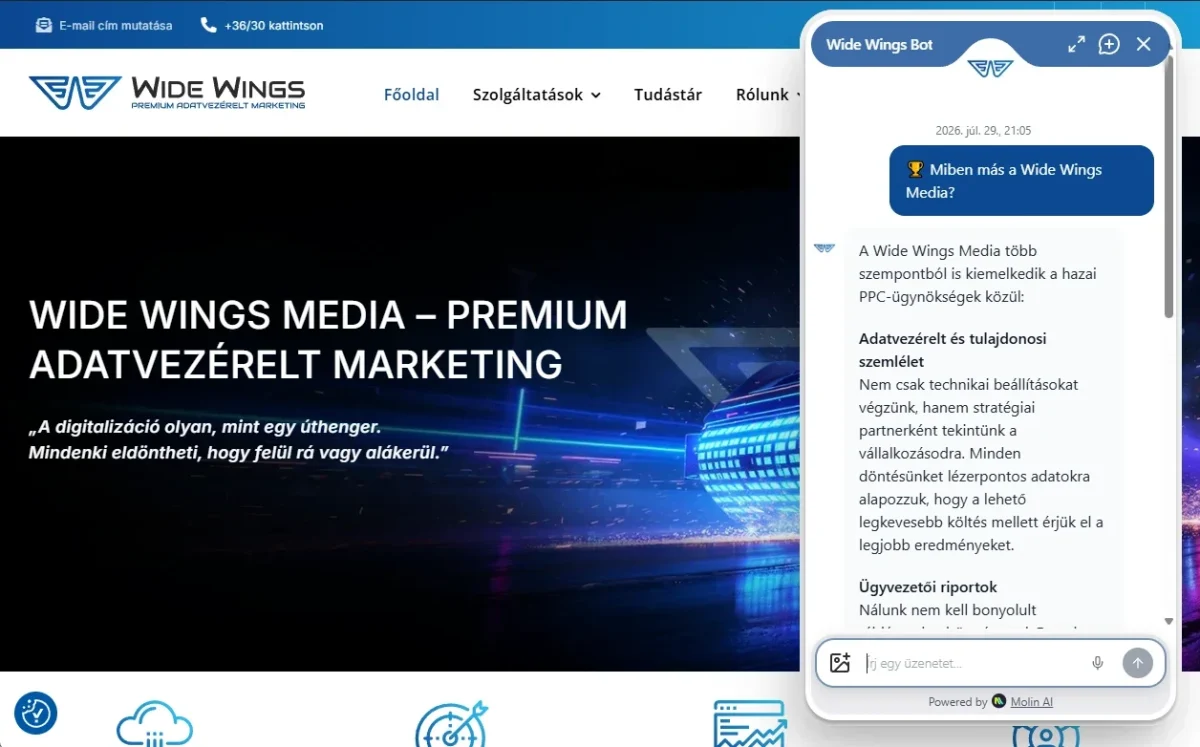Image resolution: width=1200 pixels, height=747 pixels.
Task: Click the chat scrollbar thumb
Action: (x=1169, y=186)
